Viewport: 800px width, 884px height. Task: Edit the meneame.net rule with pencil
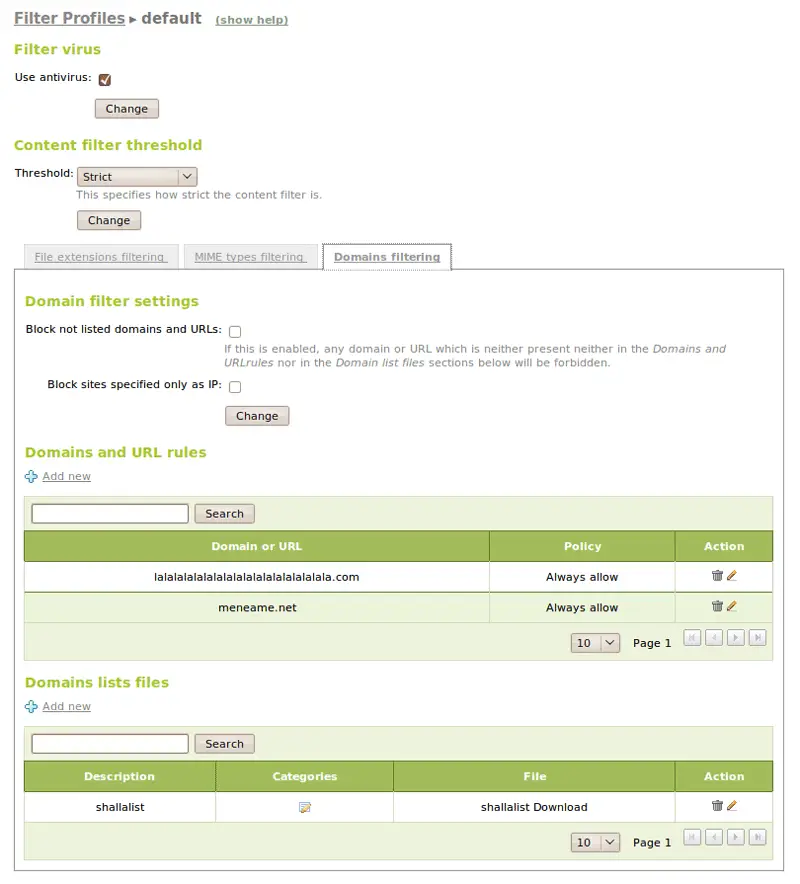(x=732, y=606)
